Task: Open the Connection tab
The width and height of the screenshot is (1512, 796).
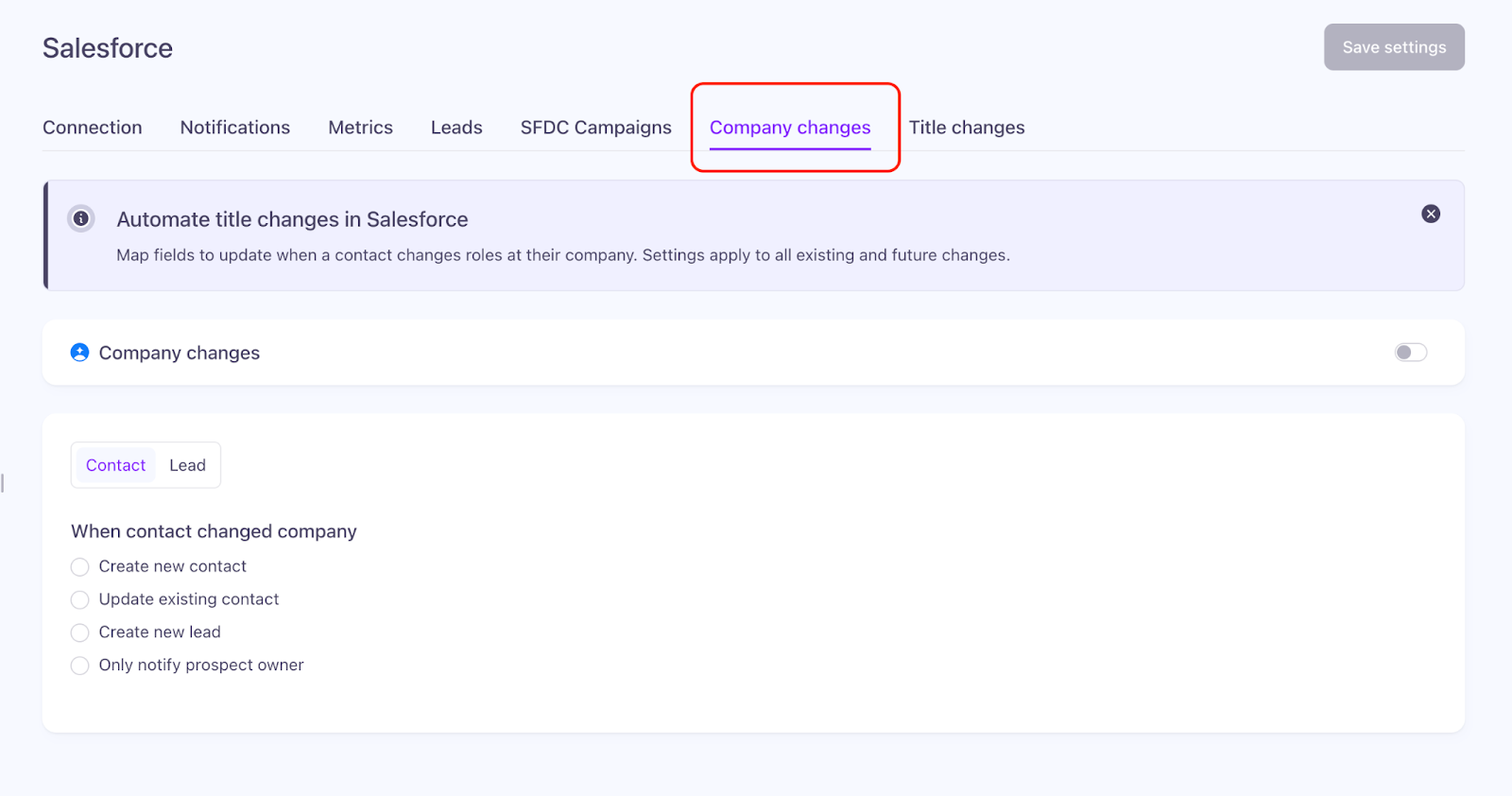Action: click(x=93, y=128)
